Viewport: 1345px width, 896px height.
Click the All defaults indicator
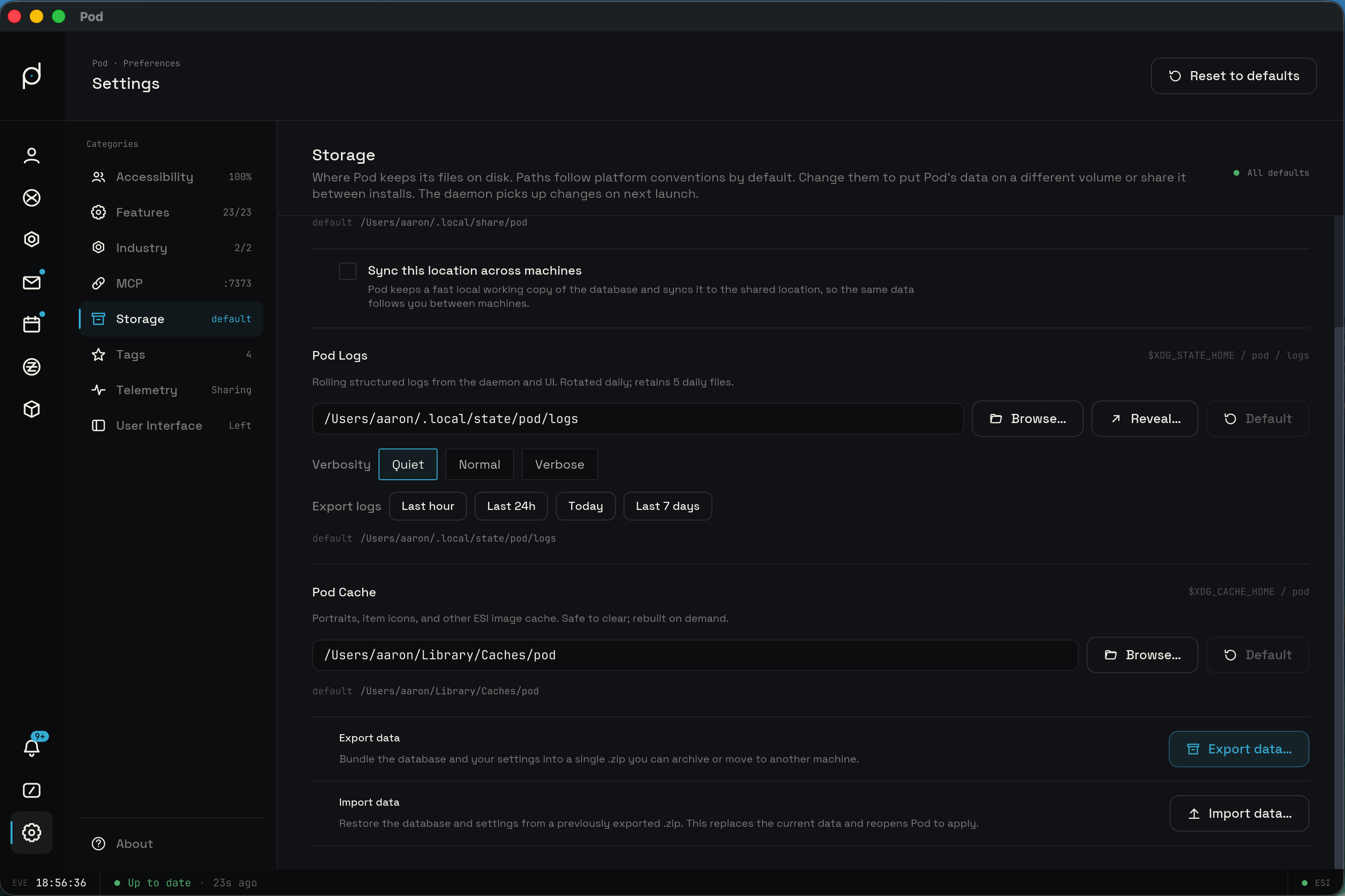pos(1271,172)
